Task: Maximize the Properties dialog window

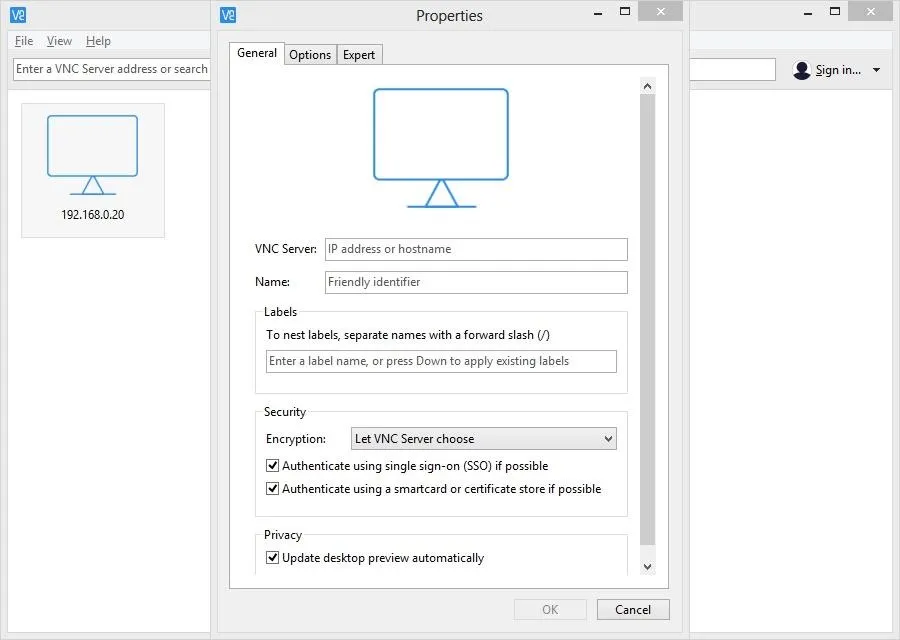Action: tap(624, 11)
